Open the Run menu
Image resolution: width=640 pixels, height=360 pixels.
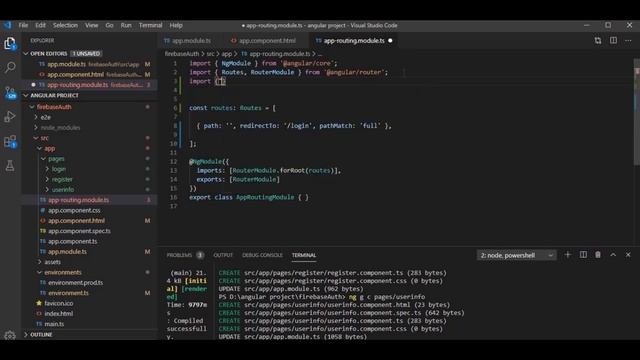tap(126, 25)
